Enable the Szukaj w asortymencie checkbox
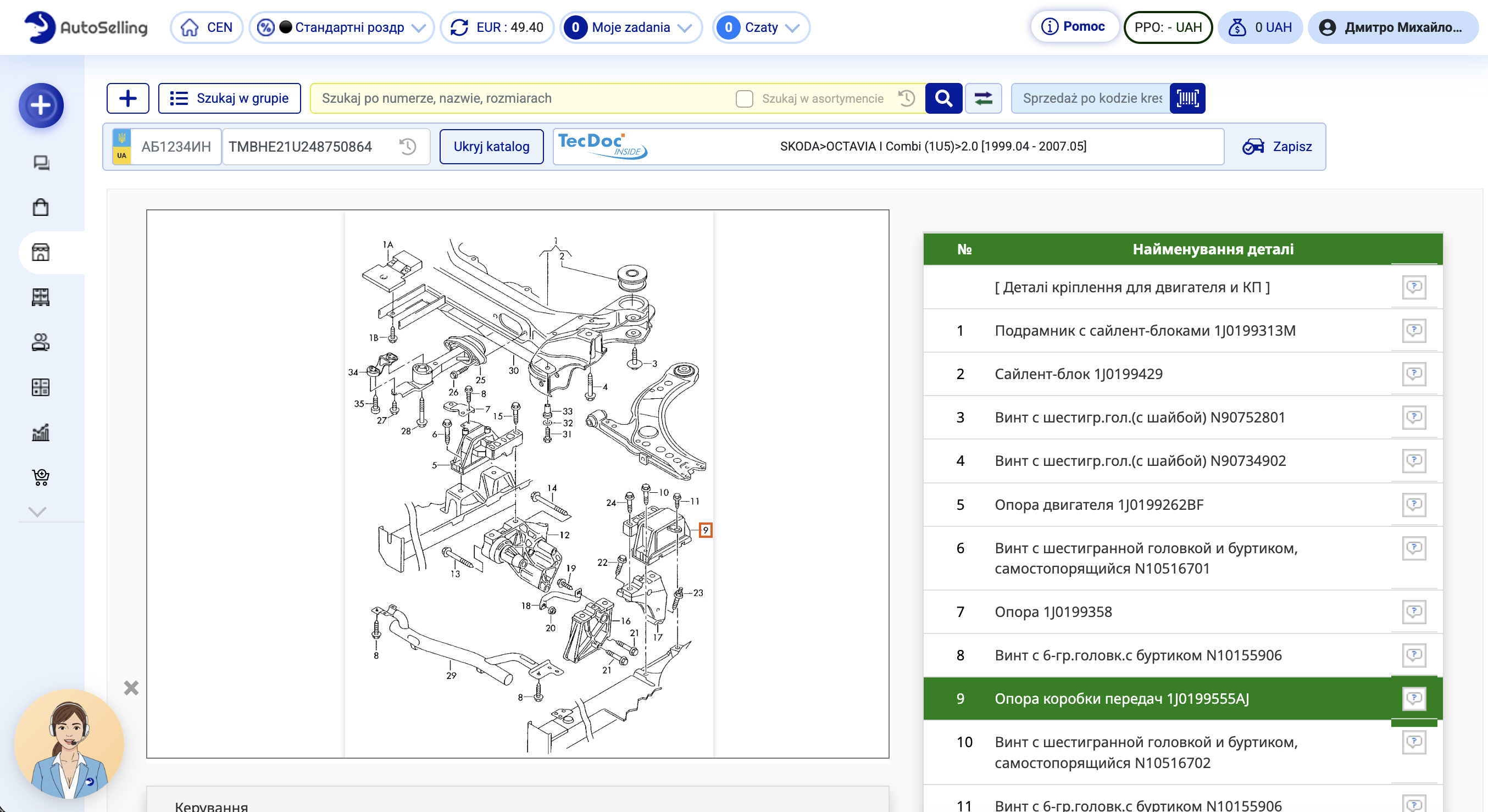1488x812 pixels. (x=744, y=99)
